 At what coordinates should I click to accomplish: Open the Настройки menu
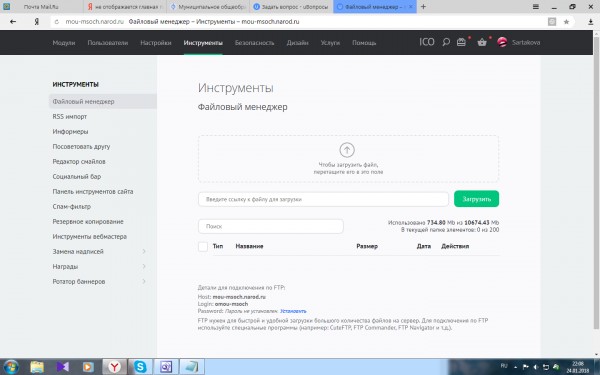pos(156,42)
